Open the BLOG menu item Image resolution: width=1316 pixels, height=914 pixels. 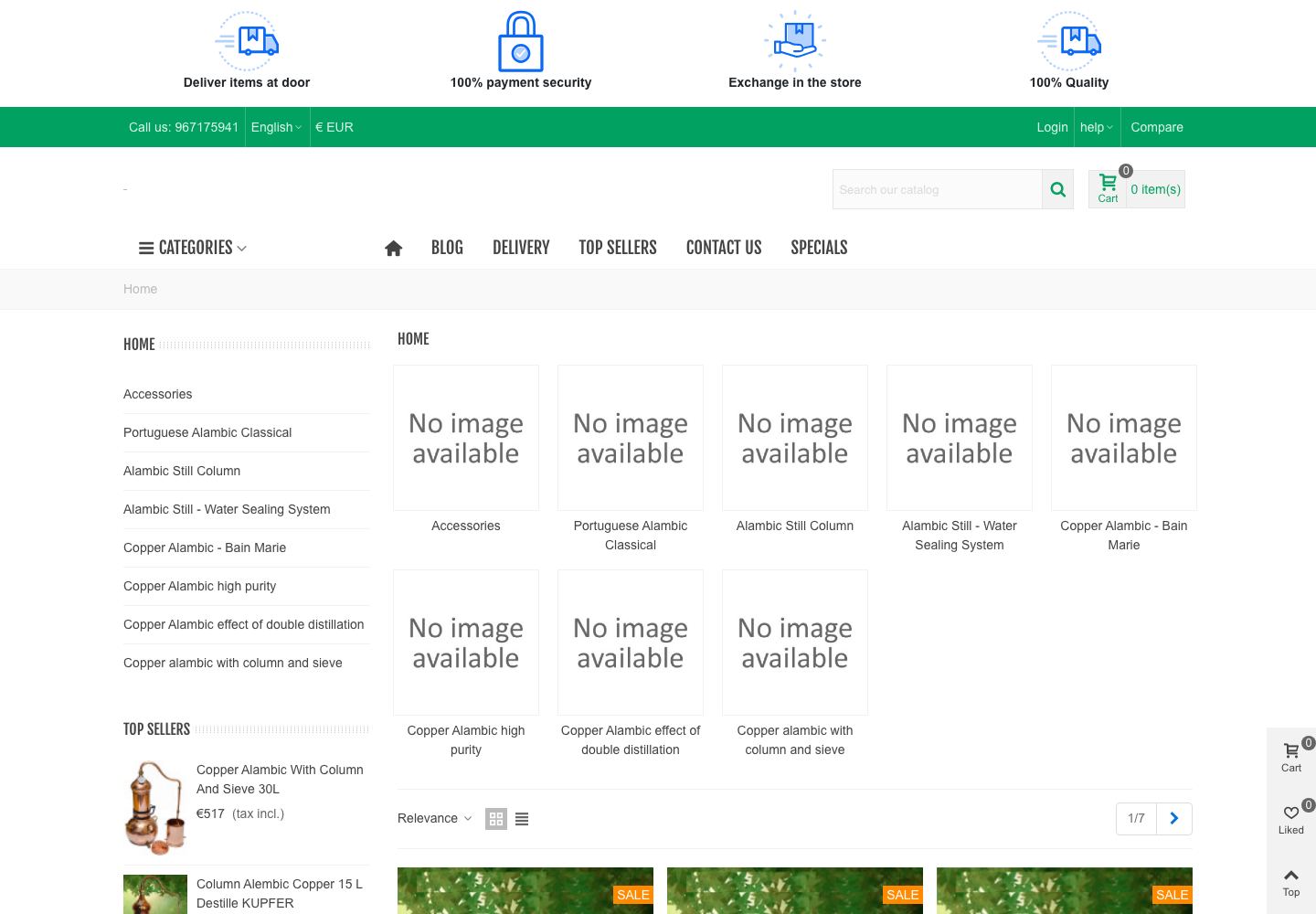[x=447, y=248]
